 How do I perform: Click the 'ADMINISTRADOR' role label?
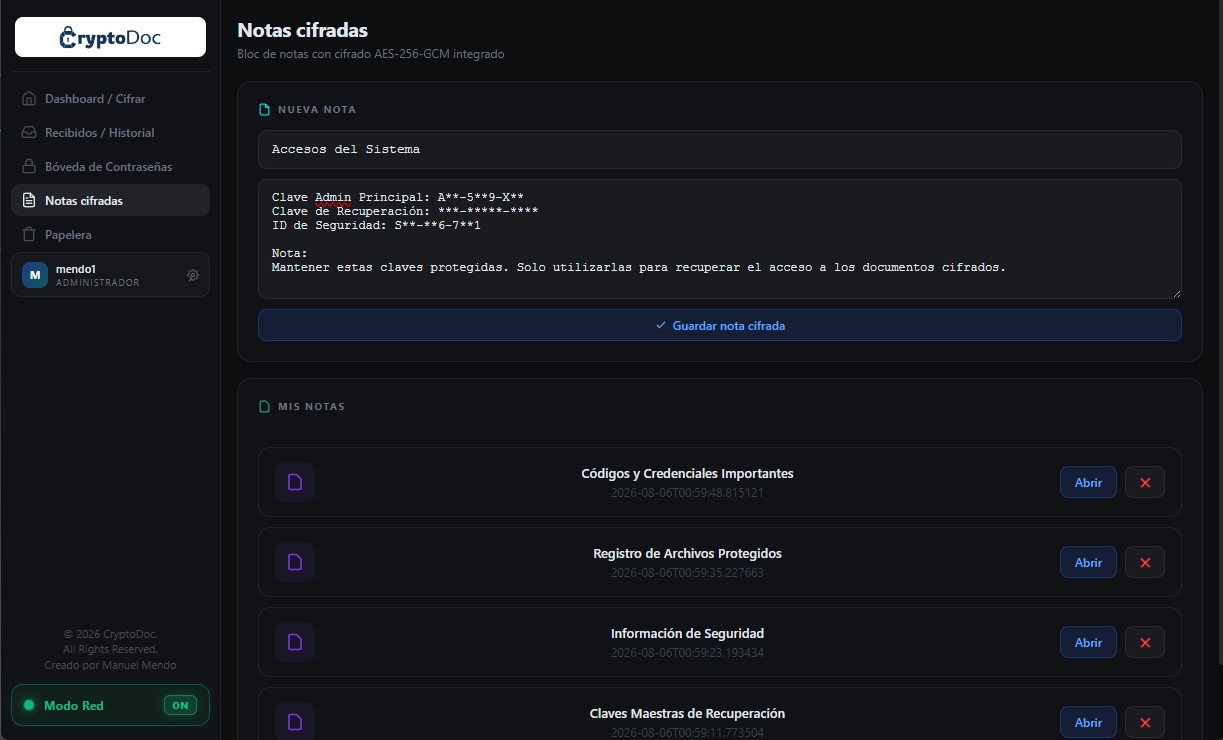[98, 283]
